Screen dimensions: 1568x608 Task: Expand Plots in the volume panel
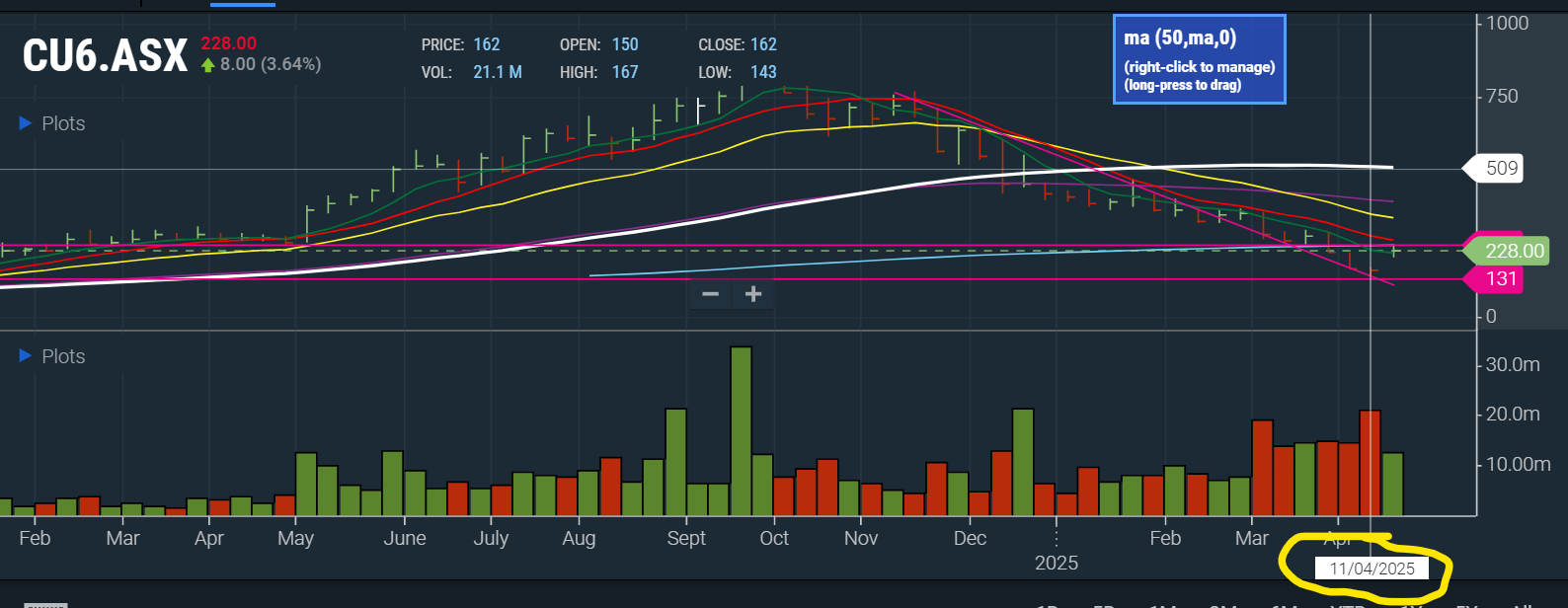[x=52, y=356]
